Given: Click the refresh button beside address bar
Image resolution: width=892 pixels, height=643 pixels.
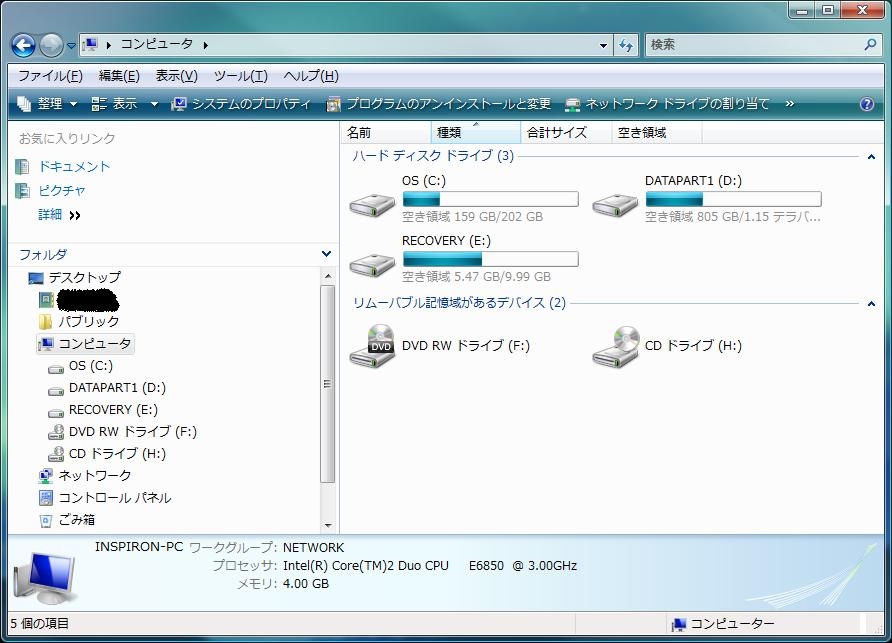Looking at the screenshot, I should (x=626, y=45).
